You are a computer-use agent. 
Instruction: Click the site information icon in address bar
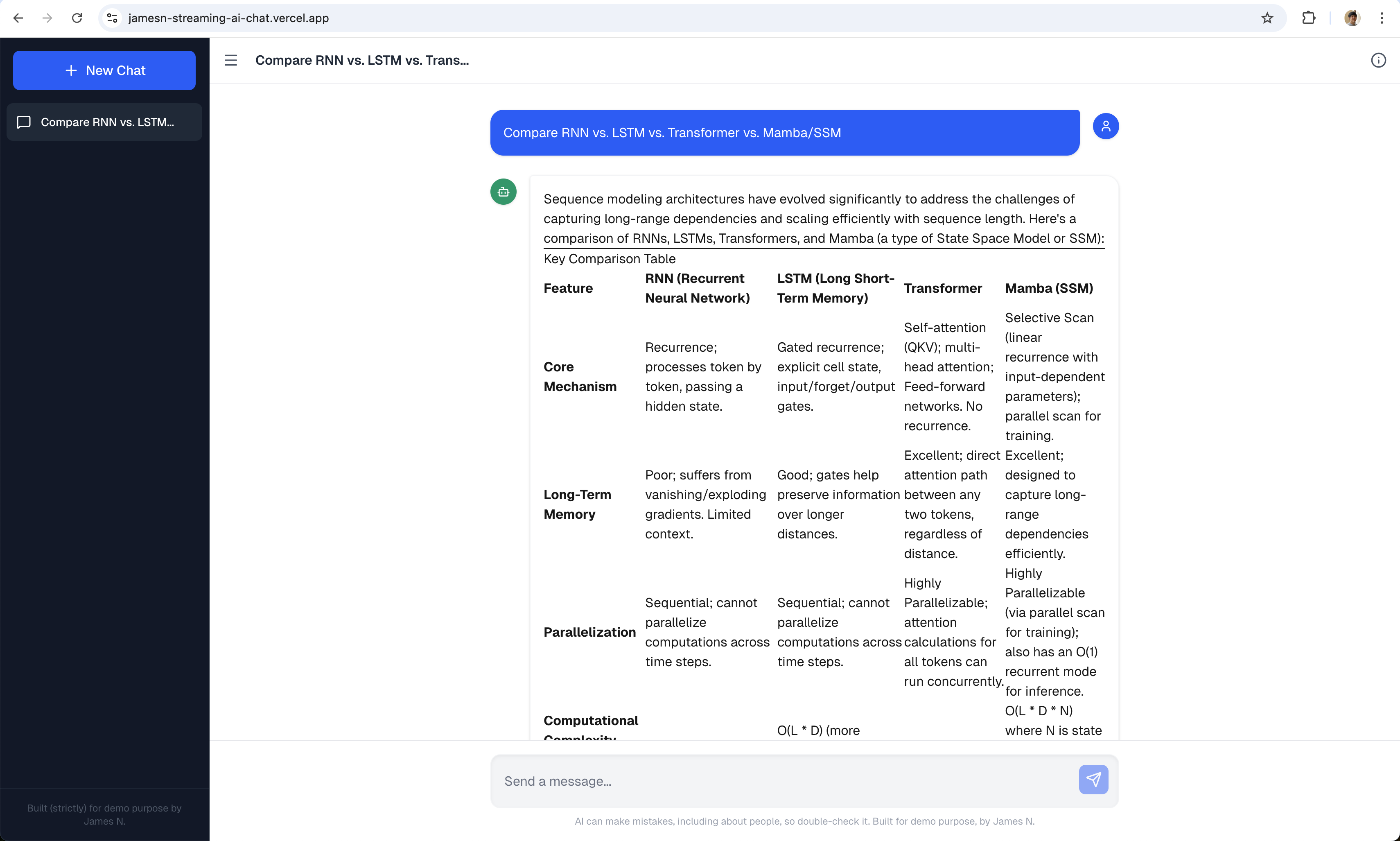coord(112,18)
